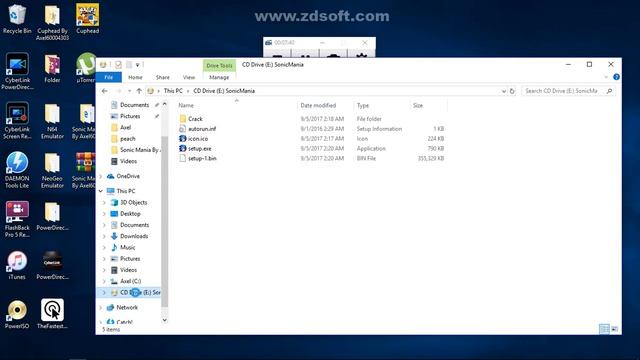Screen dimensions: 640x360
Task: Sort files by Date modified column
Action: tap(325, 105)
